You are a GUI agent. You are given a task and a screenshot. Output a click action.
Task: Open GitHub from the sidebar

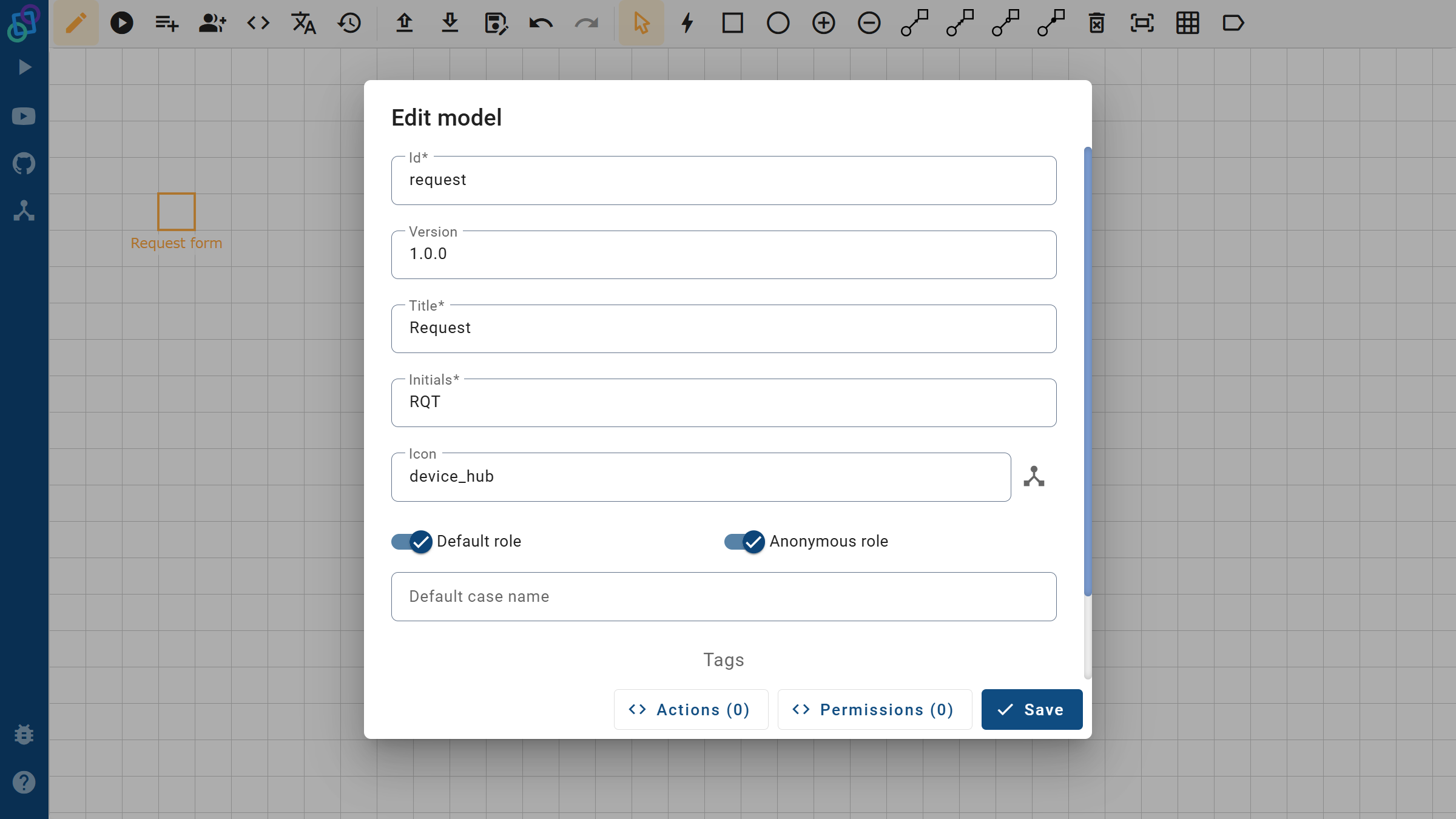(x=23, y=163)
